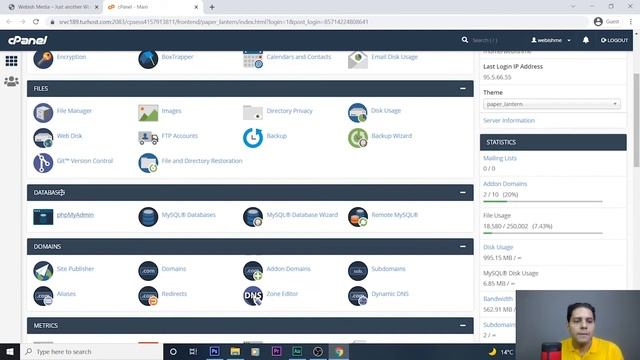This screenshot has height=360, width=640.
Task: Open the webshme user menu
Action: tap(551, 40)
